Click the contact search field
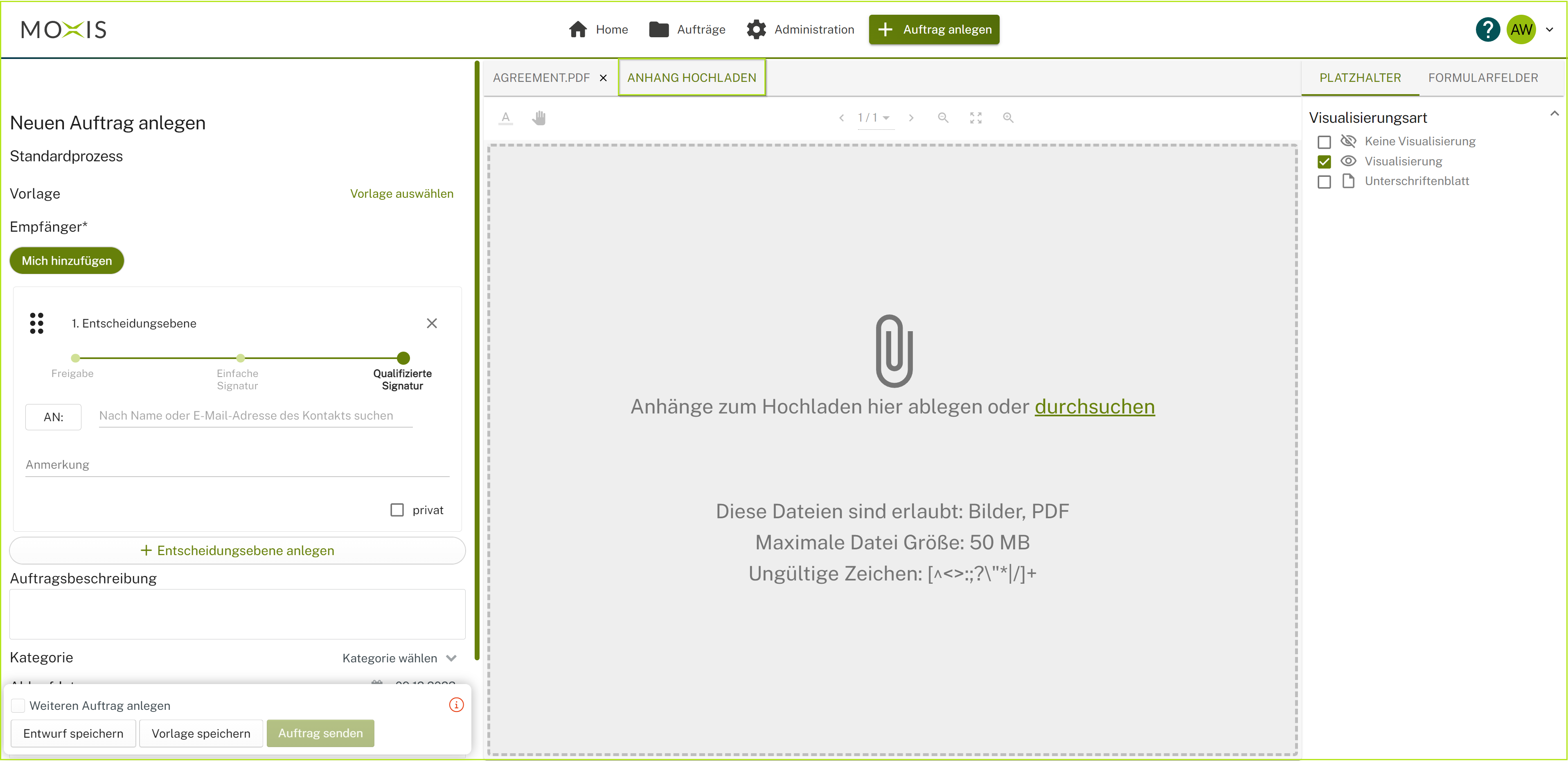Image resolution: width=1568 pixels, height=761 pixels. 255,416
